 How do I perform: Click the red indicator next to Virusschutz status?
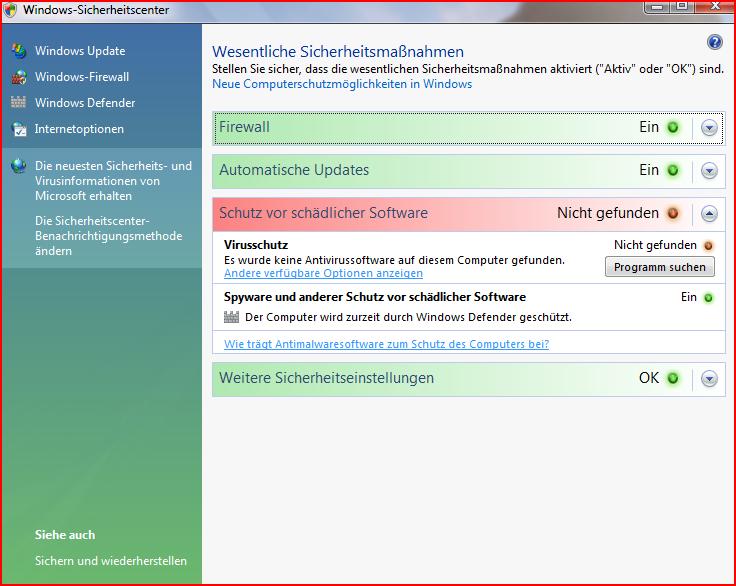click(x=708, y=246)
